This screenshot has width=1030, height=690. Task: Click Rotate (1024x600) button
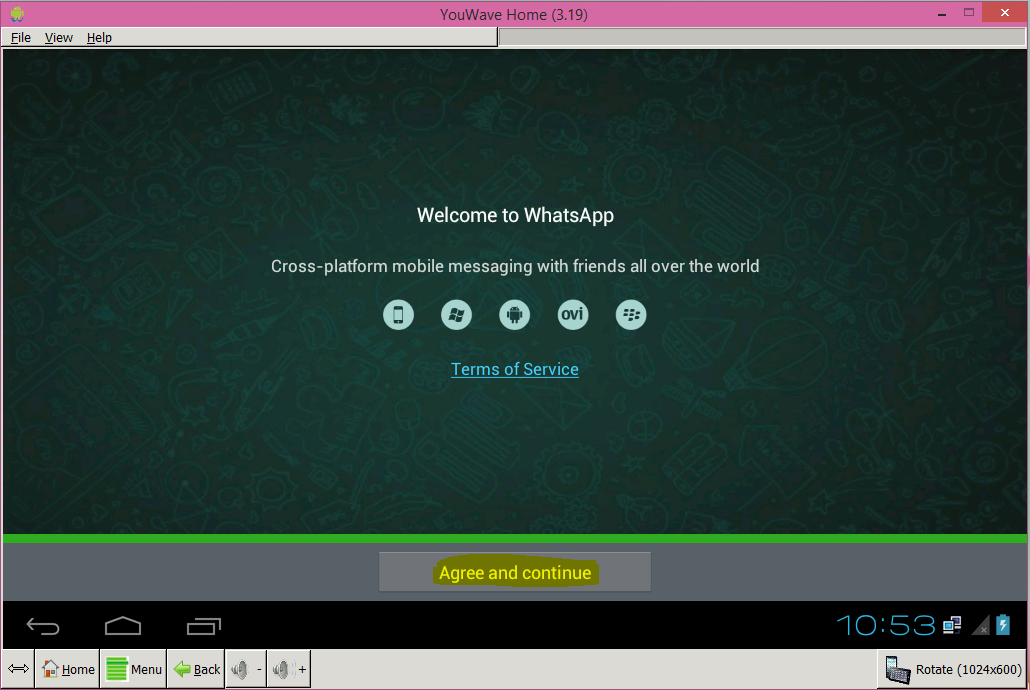click(952, 669)
